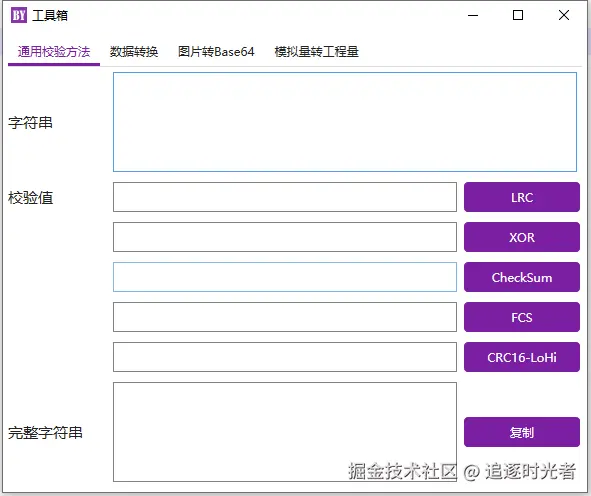Click the XOR button
The image size is (591, 496).
pyautogui.click(x=522, y=237)
